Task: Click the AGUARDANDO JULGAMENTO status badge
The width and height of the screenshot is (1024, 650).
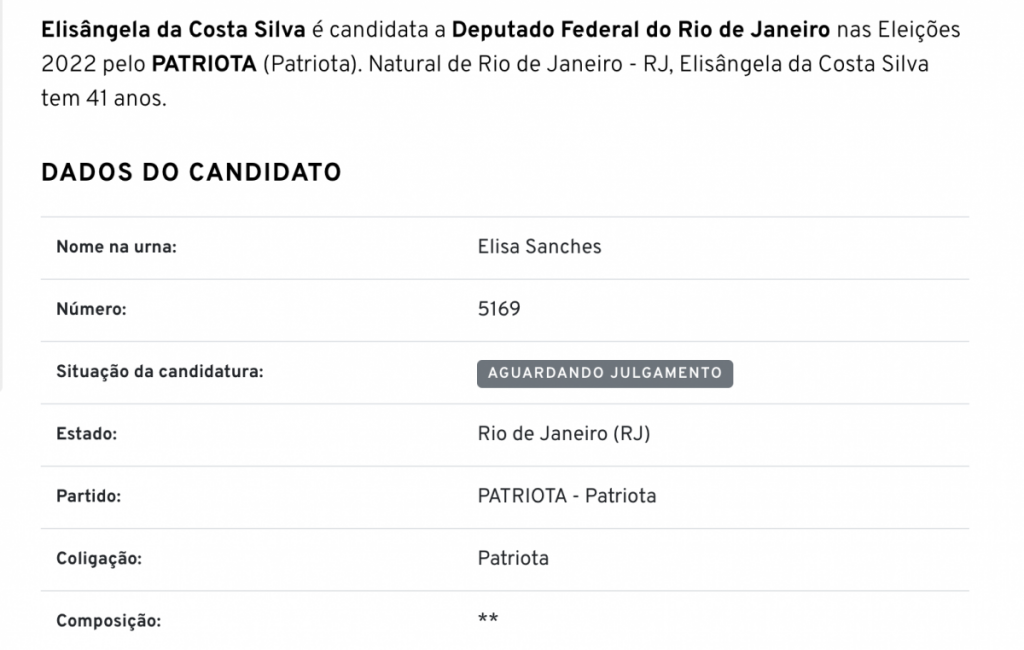Action: pyautogui.click(x=605, y=373)
